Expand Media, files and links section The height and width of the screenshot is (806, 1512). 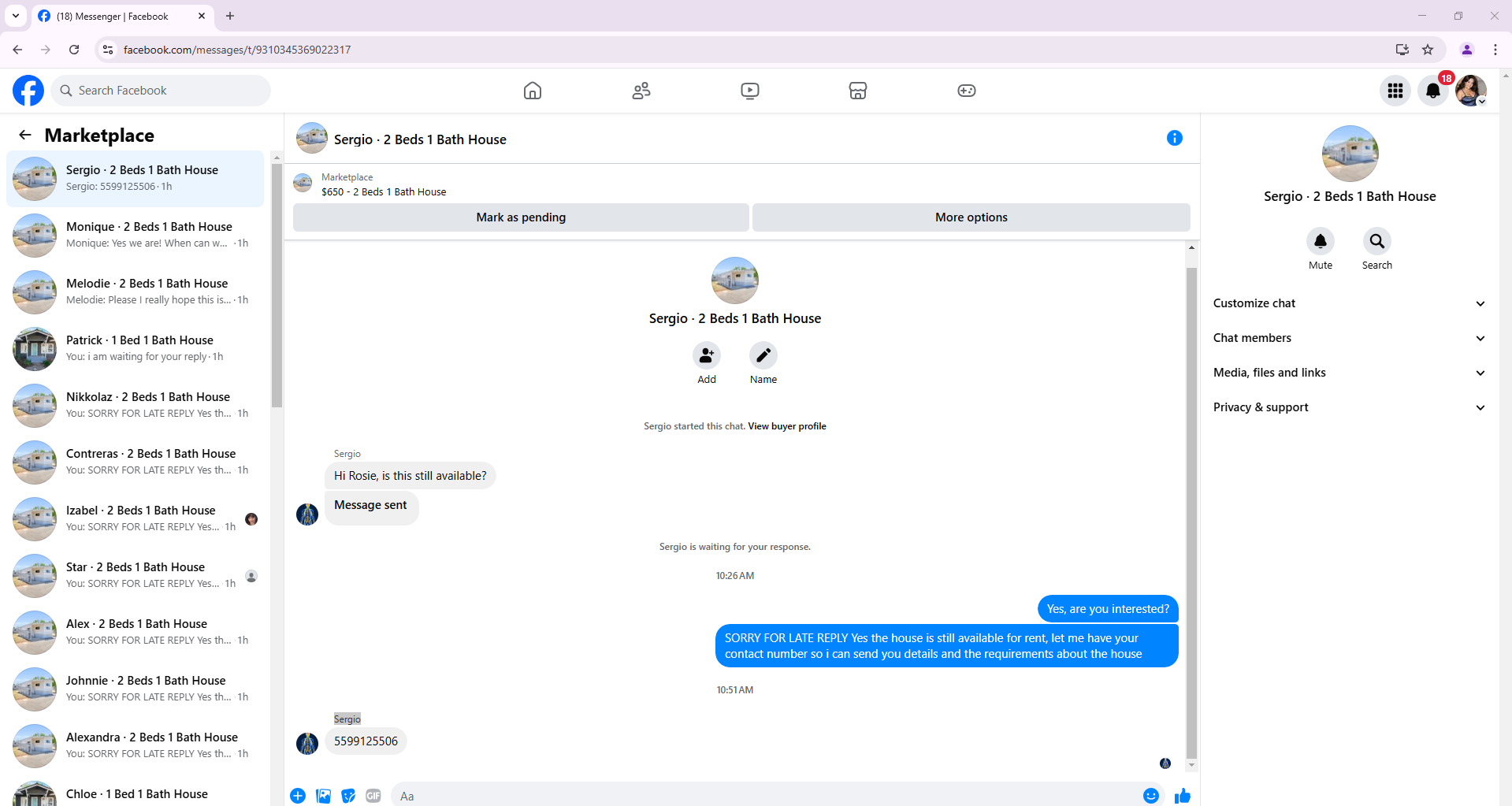point(1350,373)
